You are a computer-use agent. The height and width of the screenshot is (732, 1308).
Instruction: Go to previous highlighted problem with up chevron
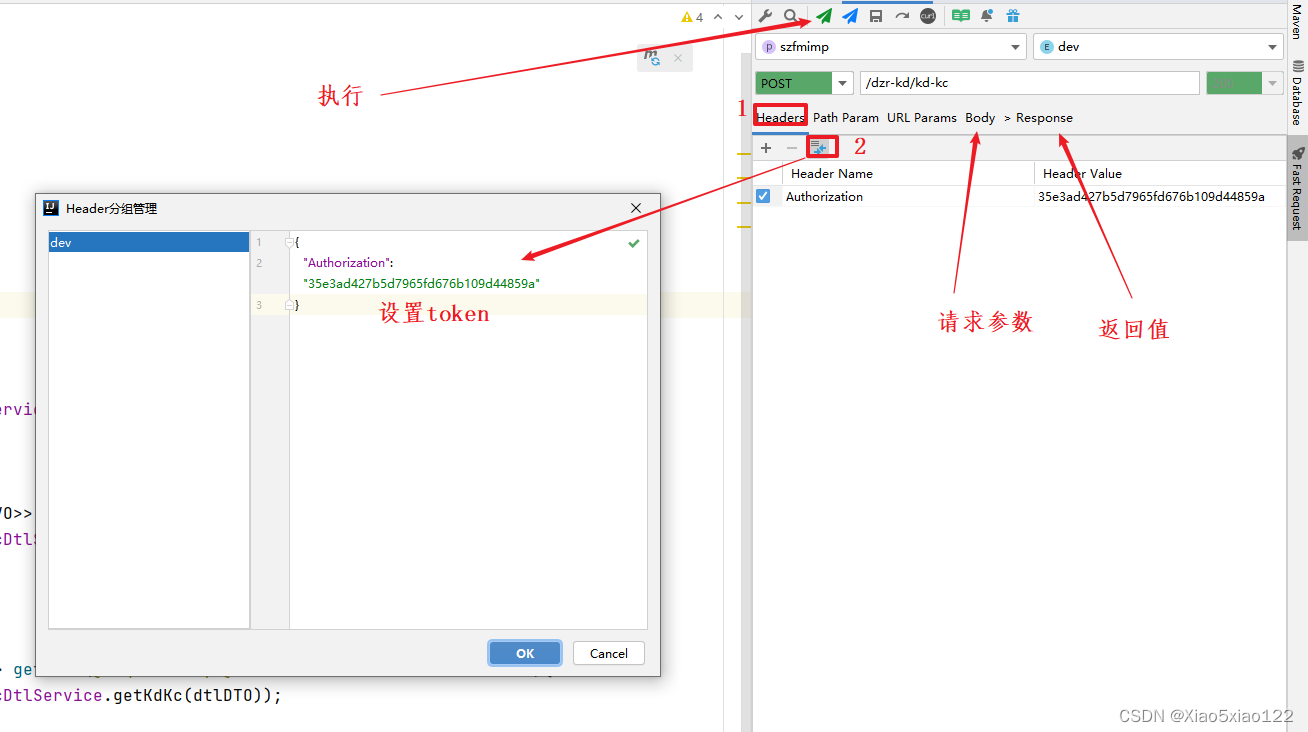point(718,17)
